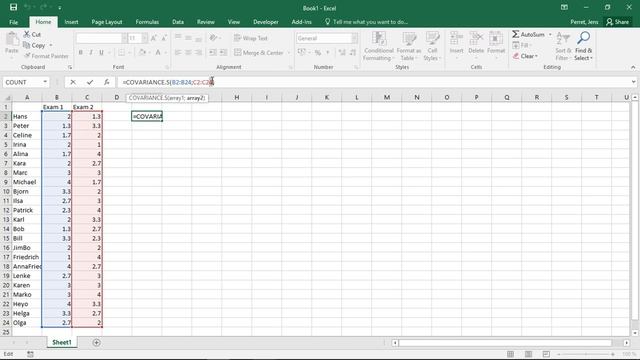Select the Normal view icon in status bar
Screen dimensions: 640x360
pyautogui.click(x=510, y=354)
